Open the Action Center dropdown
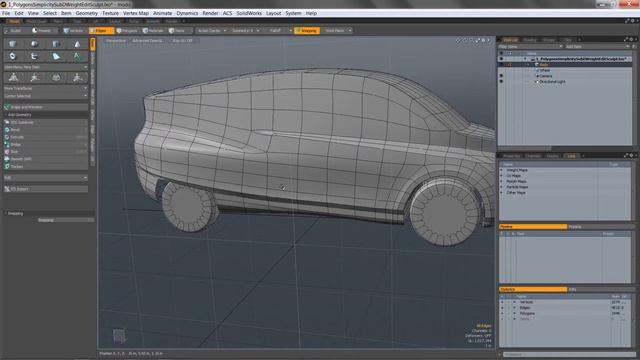640x360 pixels. pos(211,31)
